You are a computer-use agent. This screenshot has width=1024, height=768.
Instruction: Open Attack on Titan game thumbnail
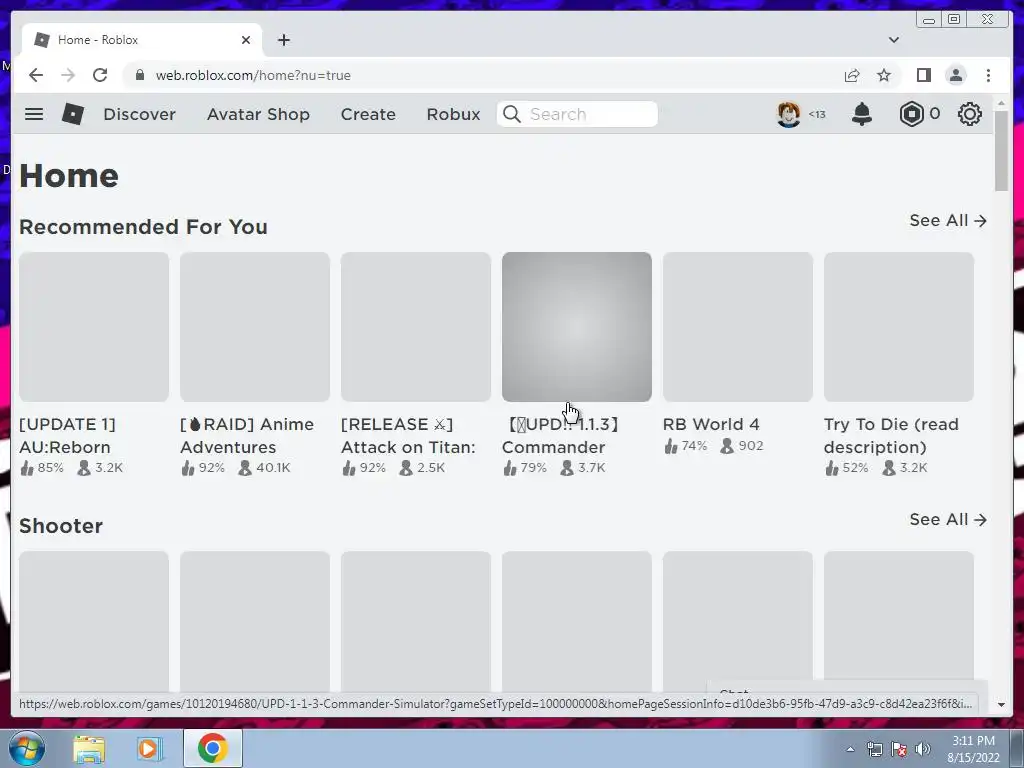click(416, 327)
